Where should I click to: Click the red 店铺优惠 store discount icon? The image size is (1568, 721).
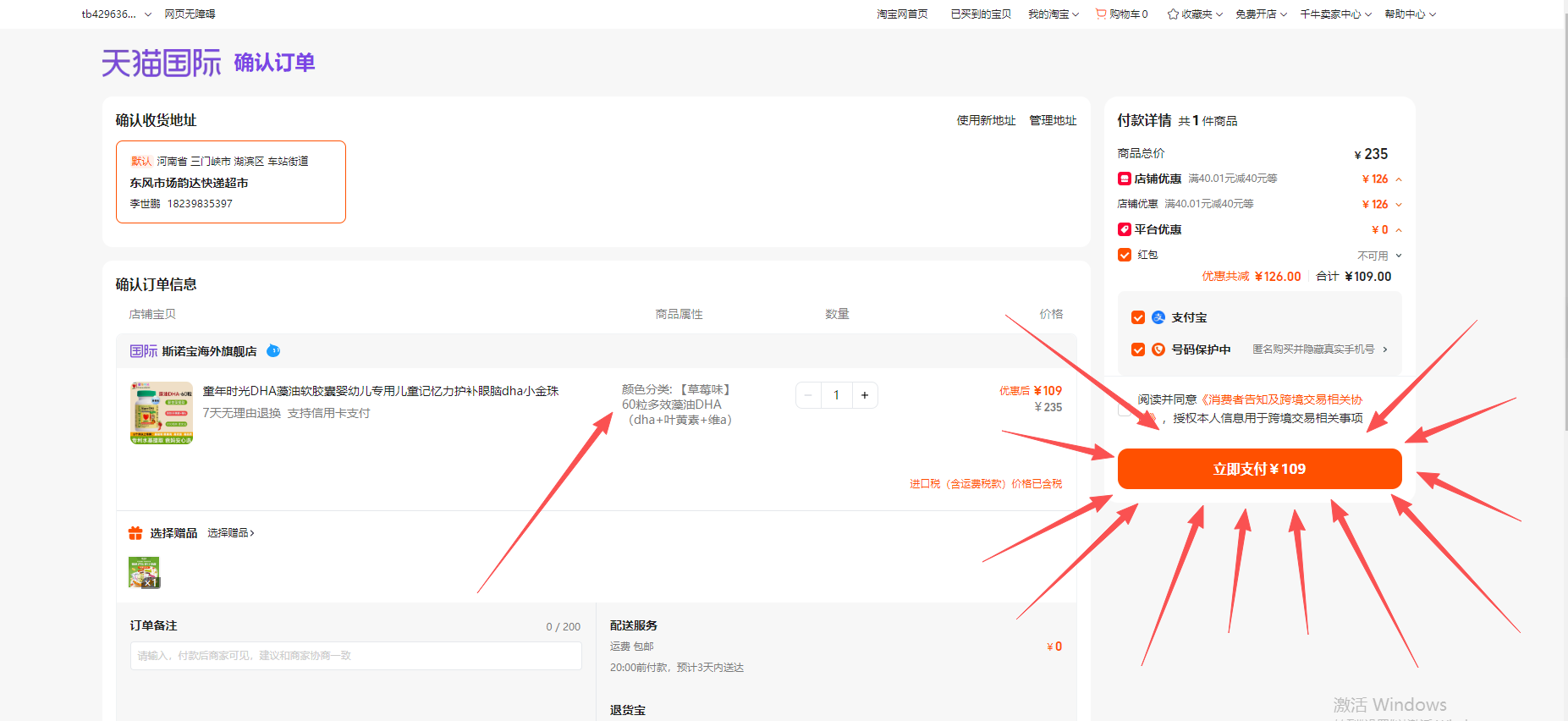[1125, 179]
